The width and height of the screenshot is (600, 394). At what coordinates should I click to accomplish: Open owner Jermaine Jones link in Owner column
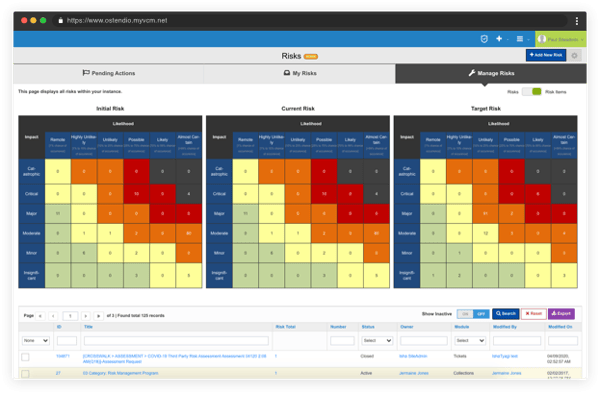click(414, 373)
